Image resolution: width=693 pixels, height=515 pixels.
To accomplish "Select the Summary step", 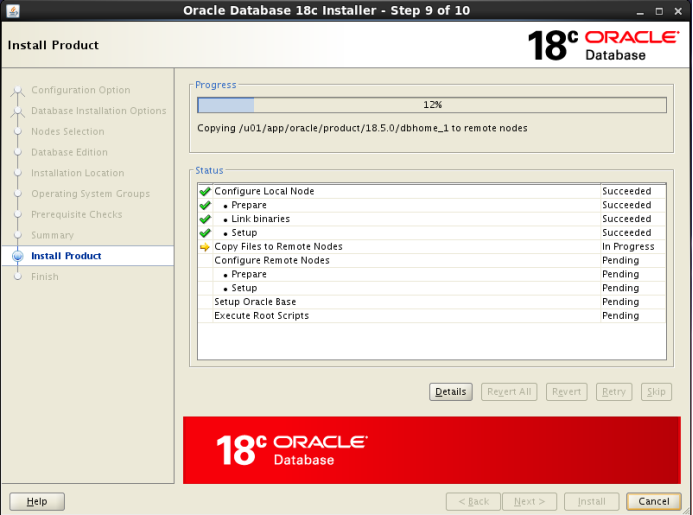I will (x=53, y=236).
